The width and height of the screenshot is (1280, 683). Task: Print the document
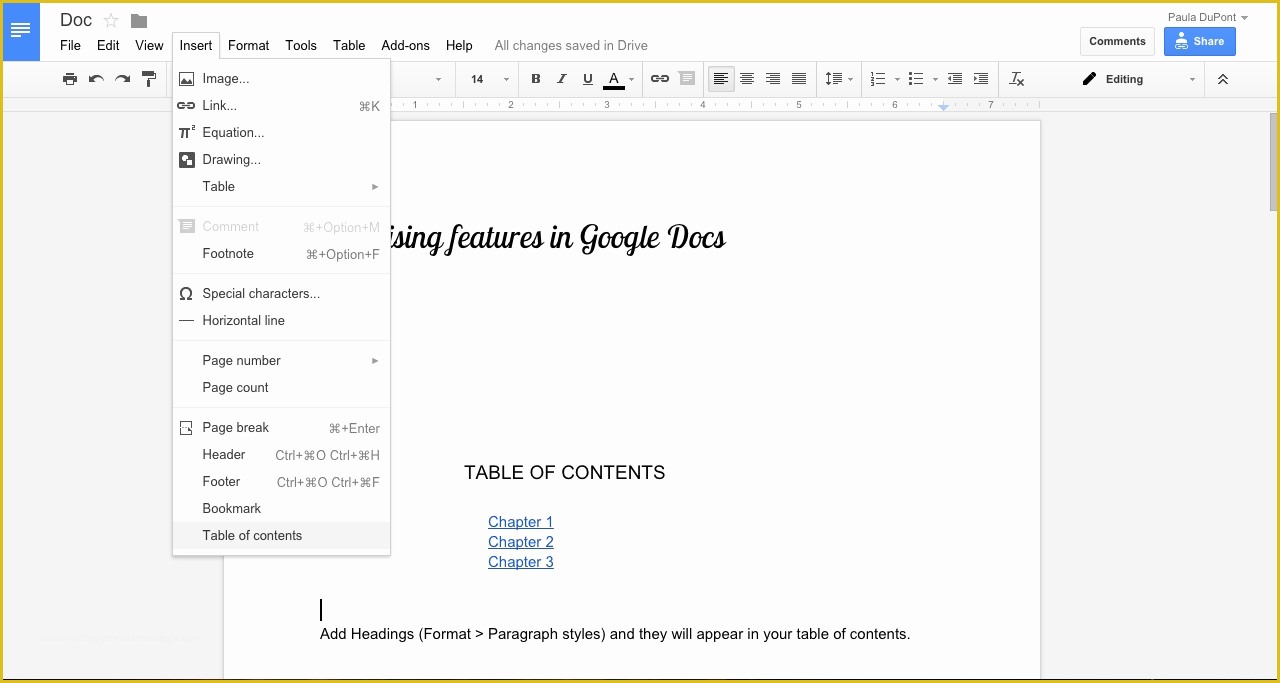(70, 79)
